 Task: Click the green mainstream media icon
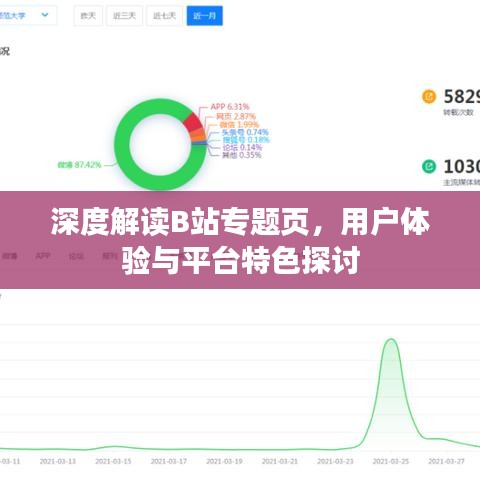click(429, 166)
